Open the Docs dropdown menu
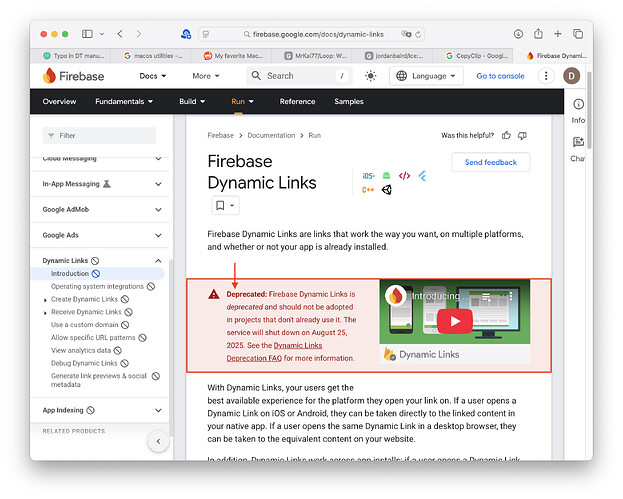 coord(153,76)
